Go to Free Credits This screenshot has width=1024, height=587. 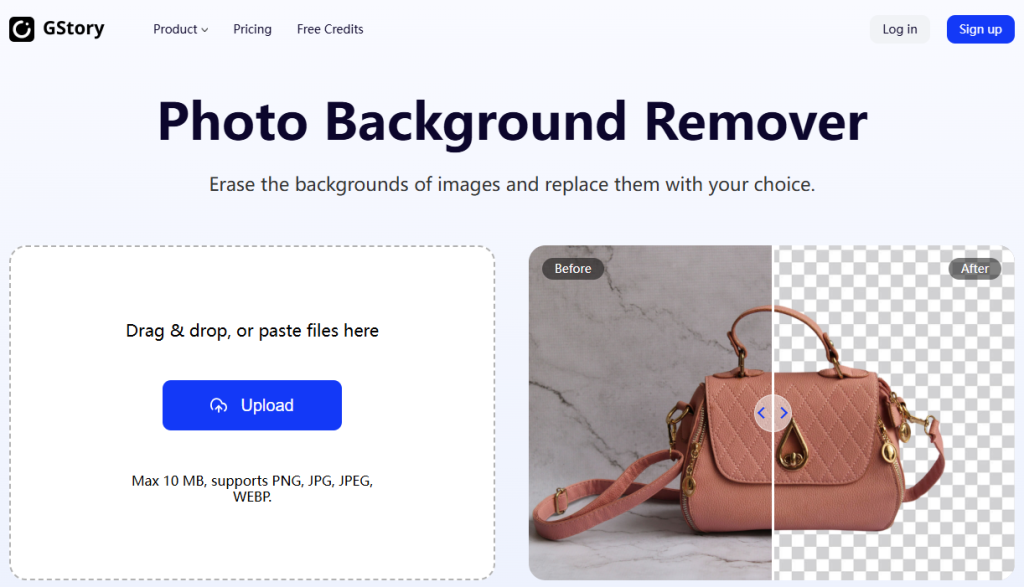[330, 29]
